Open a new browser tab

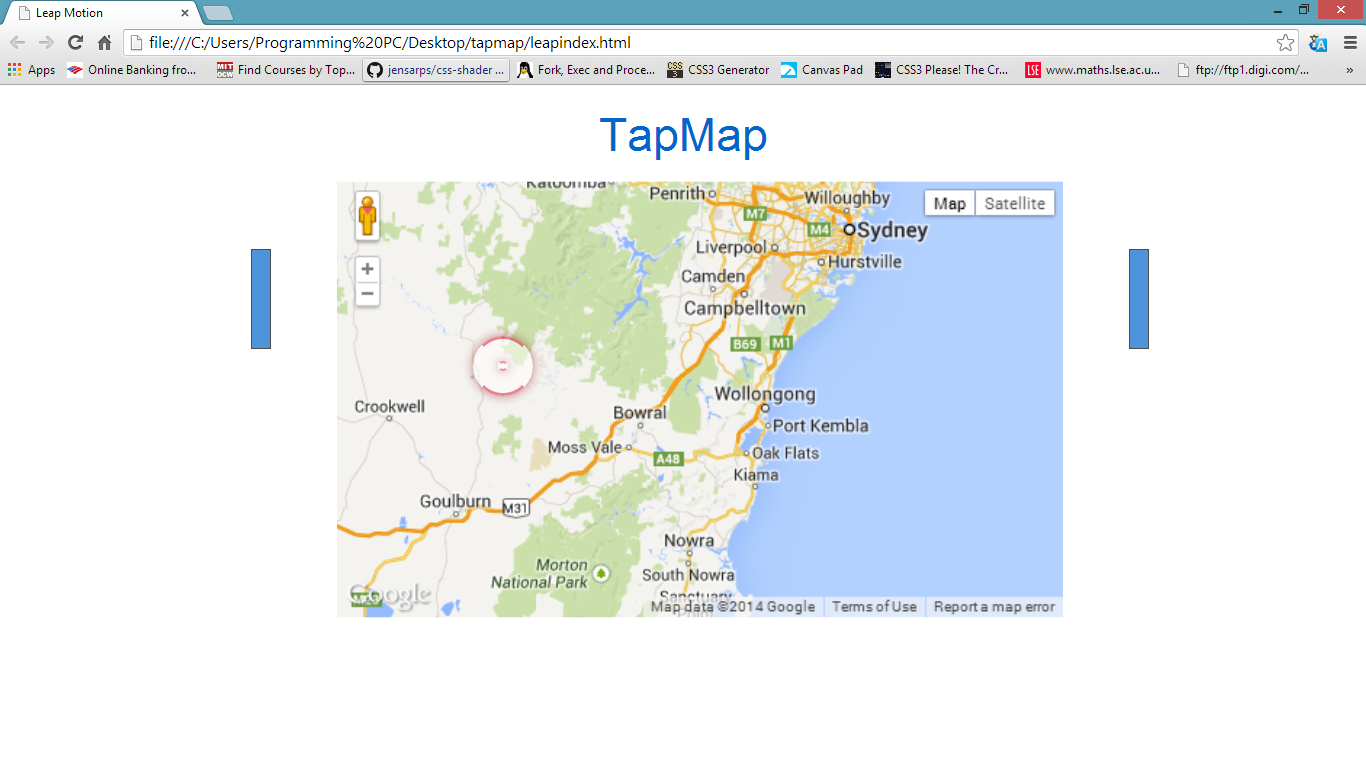[218, 13]
